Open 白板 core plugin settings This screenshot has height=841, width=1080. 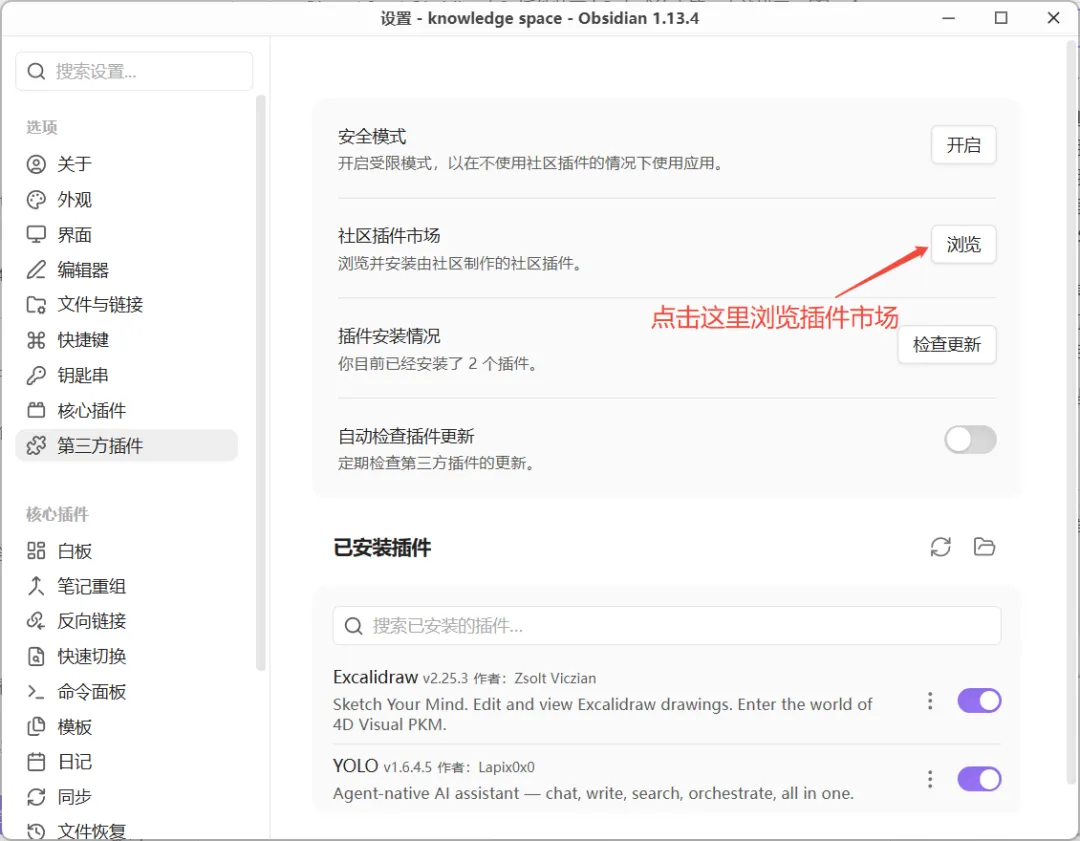[126, 550]
